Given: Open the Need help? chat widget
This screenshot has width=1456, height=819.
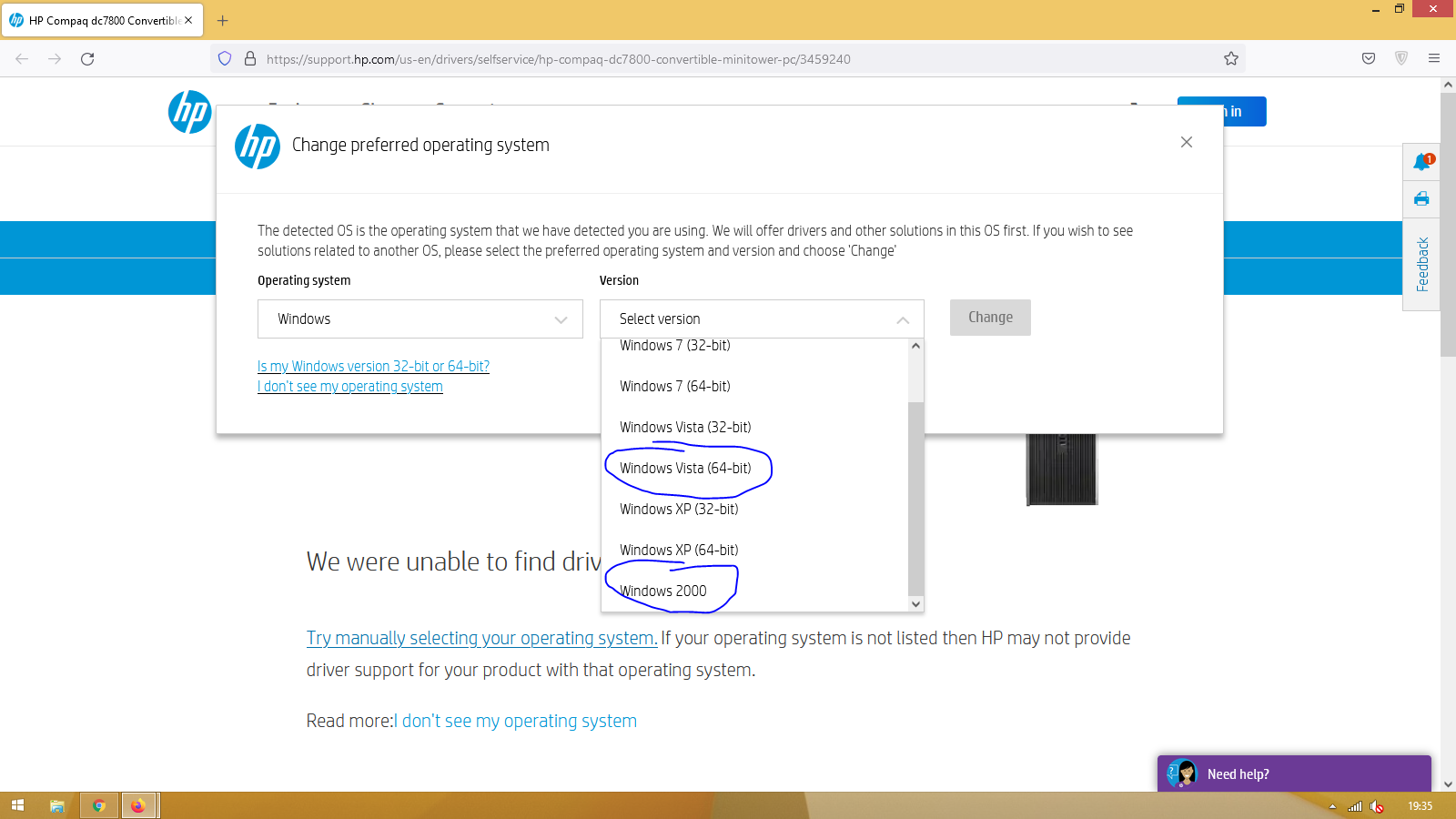Looking at the screenshot, I should tap(1294, 773).
